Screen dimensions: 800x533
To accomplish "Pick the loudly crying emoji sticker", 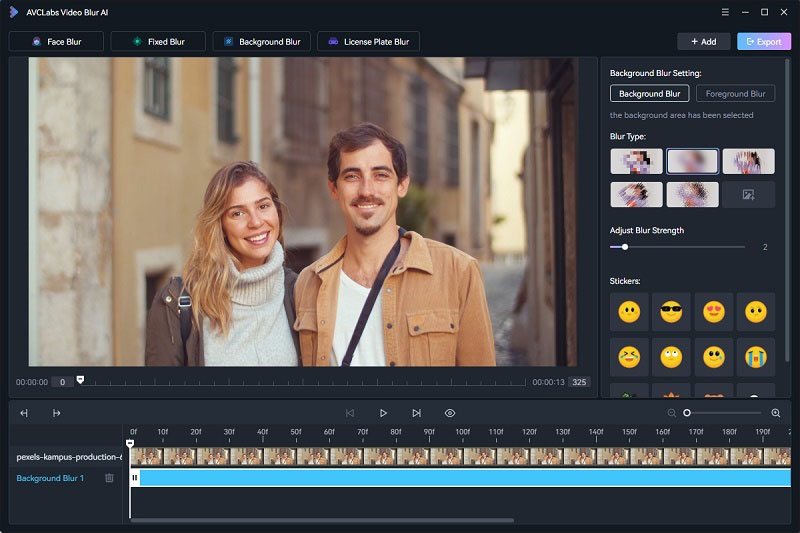I will pyautogui.click(x=756, y=357).
